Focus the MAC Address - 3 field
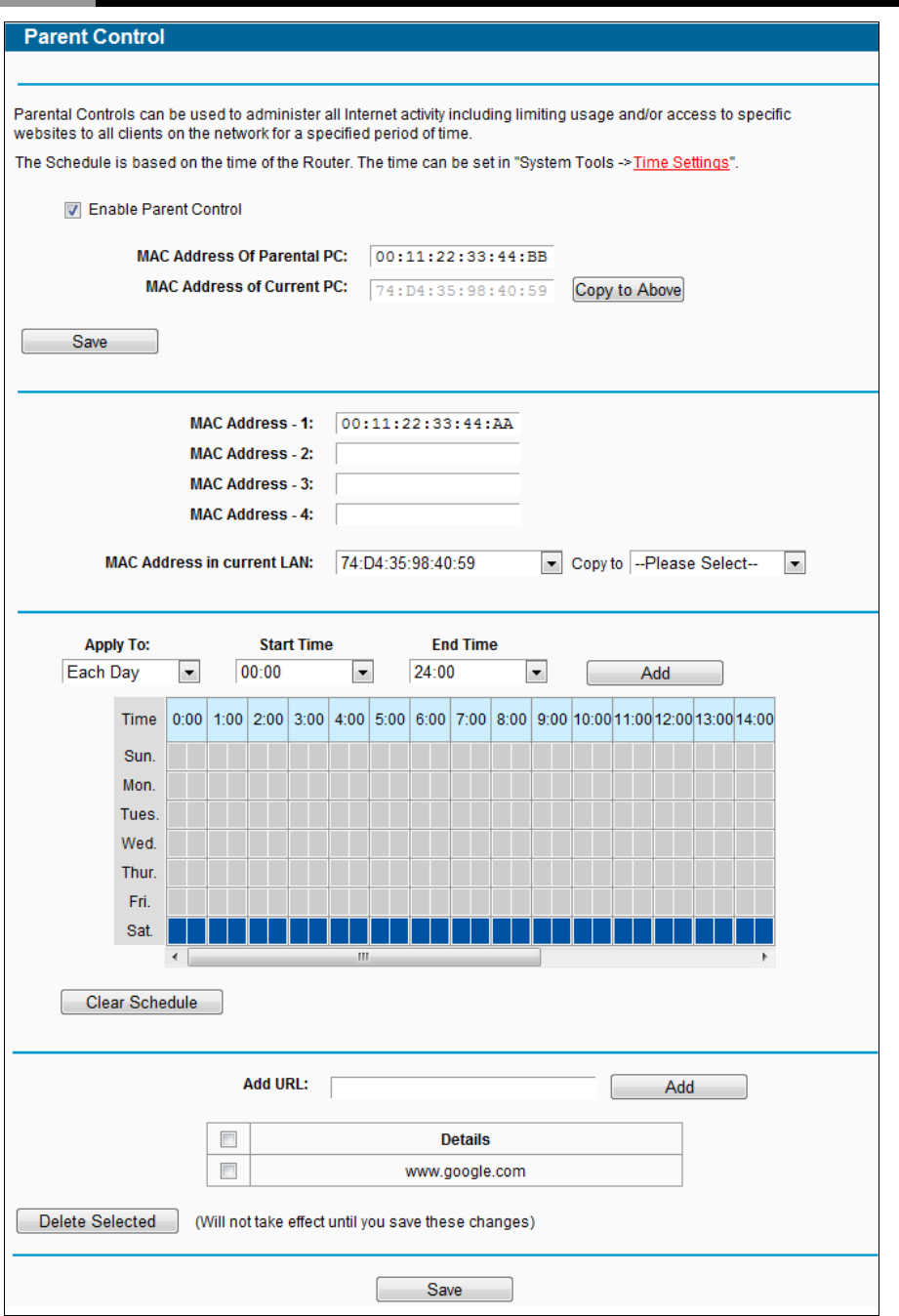 (428, 484)
